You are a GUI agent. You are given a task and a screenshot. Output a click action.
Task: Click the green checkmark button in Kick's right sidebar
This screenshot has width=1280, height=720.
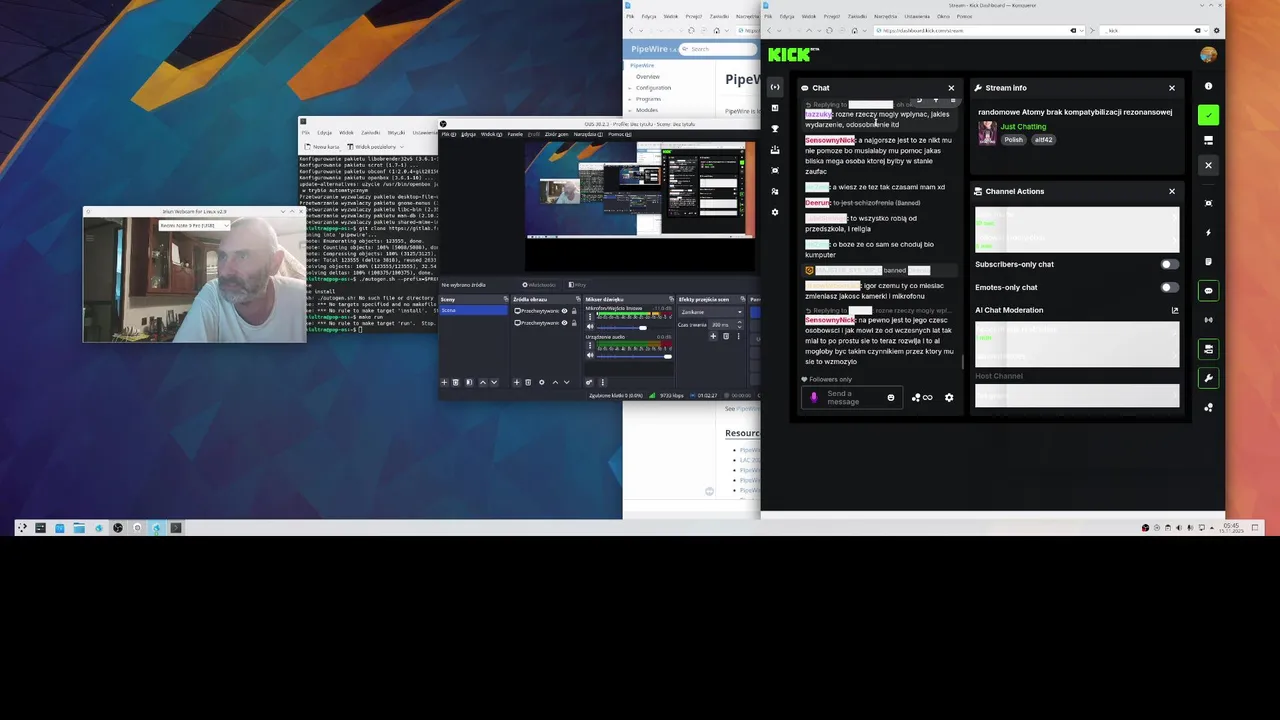coord(1208,115)
